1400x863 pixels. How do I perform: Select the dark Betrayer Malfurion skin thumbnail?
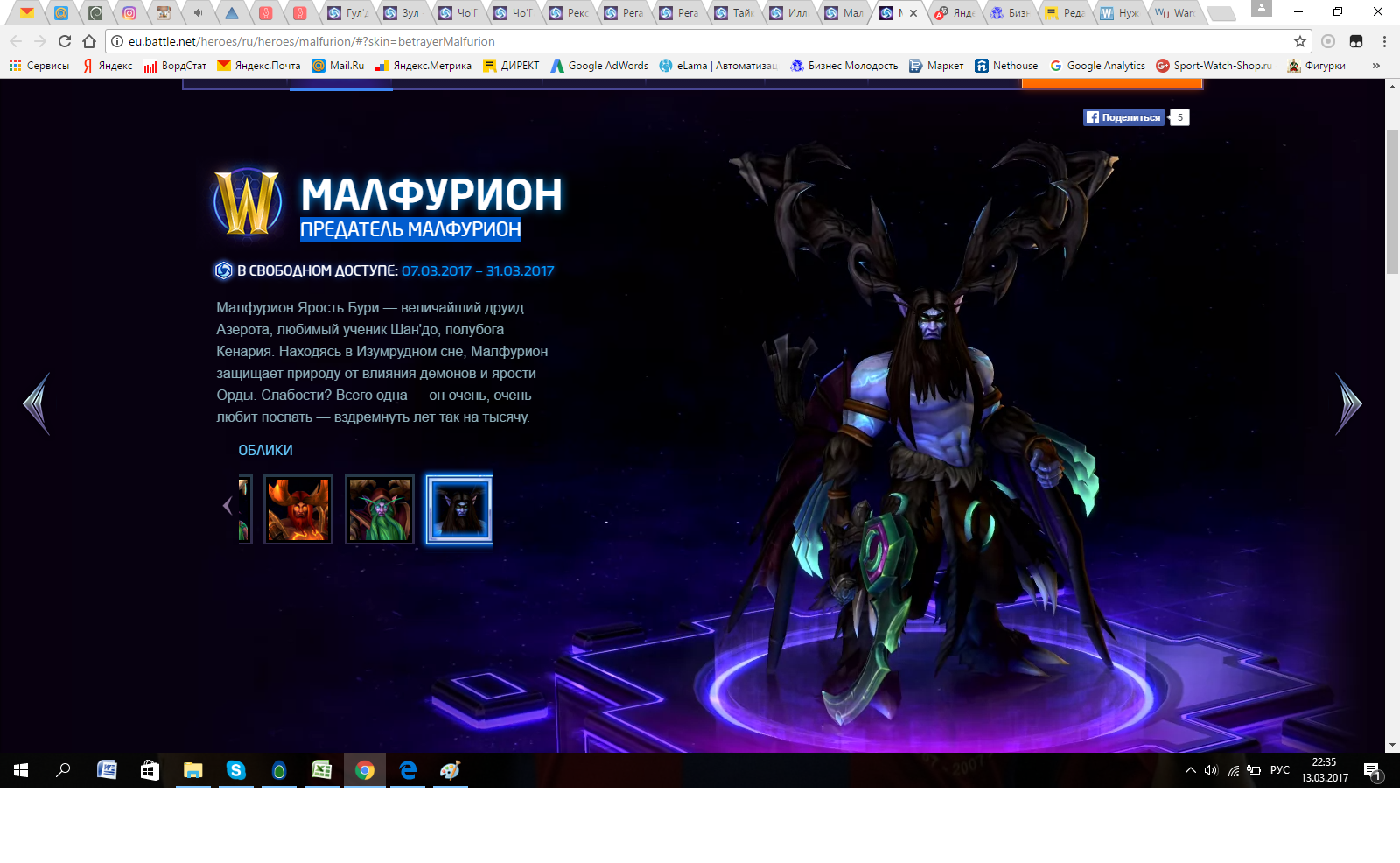(459, 509)
